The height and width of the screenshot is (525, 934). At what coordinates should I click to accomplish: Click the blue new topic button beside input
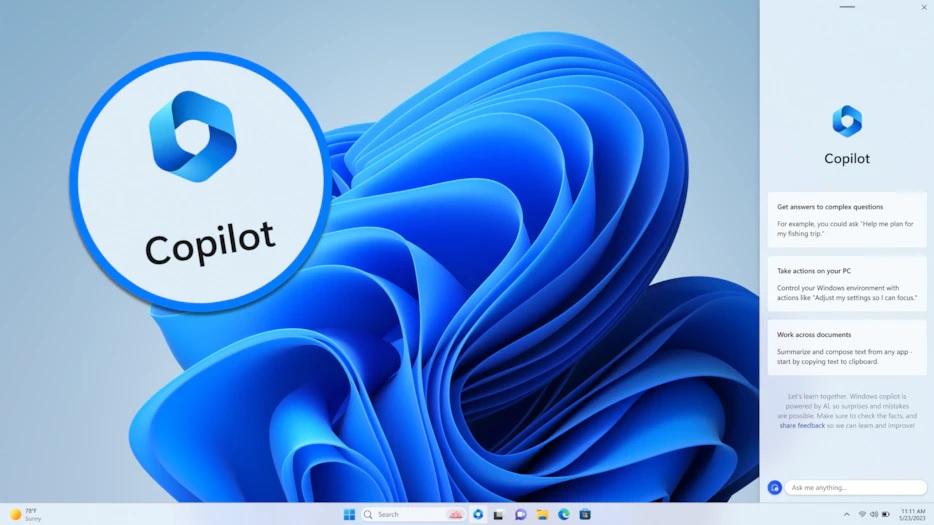774,487
